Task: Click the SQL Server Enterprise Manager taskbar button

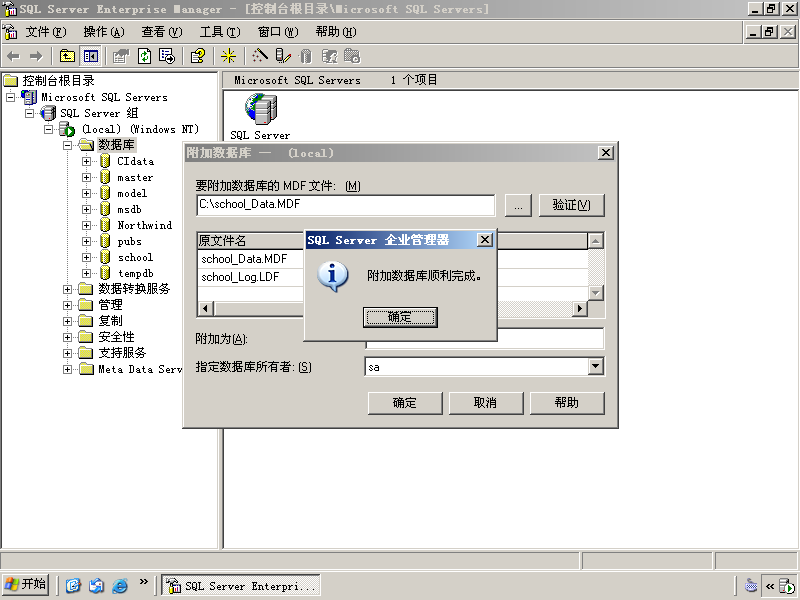Action: pyautogui.click(x=241, y=586)
